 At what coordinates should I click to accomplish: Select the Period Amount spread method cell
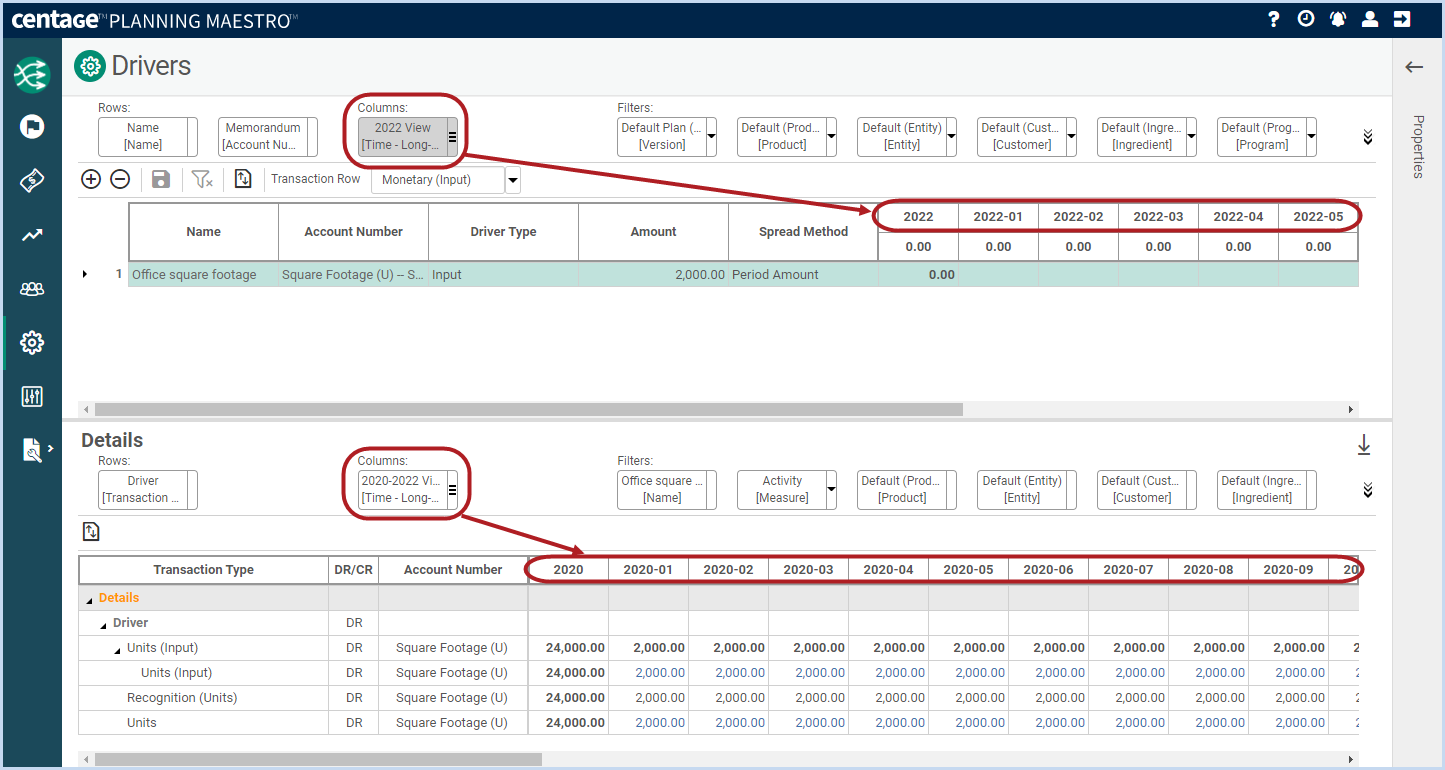[803, 274]
